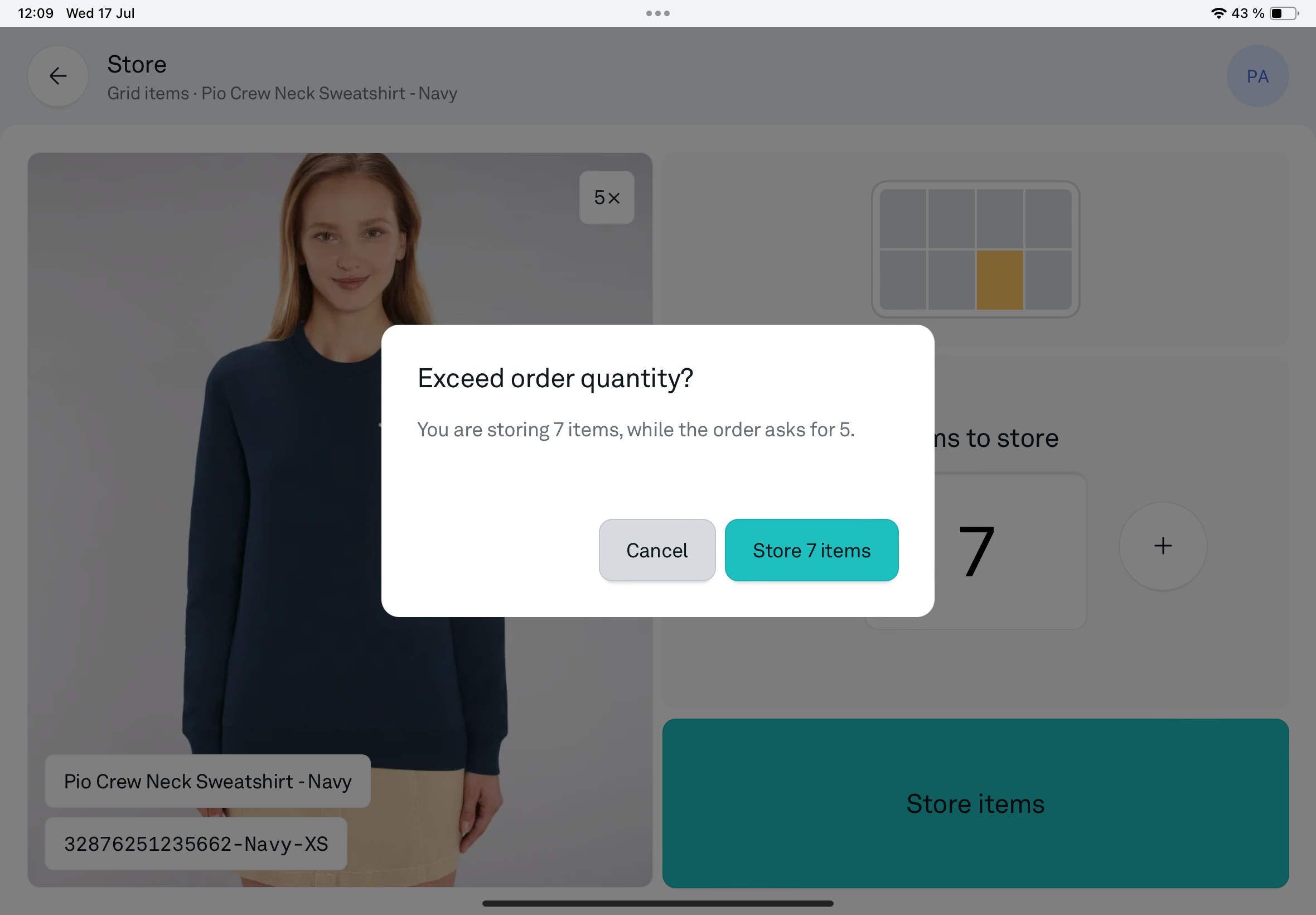Select the top-right grid compartment
This screenshot has width=1316, height=915.
coord(1048,219)
